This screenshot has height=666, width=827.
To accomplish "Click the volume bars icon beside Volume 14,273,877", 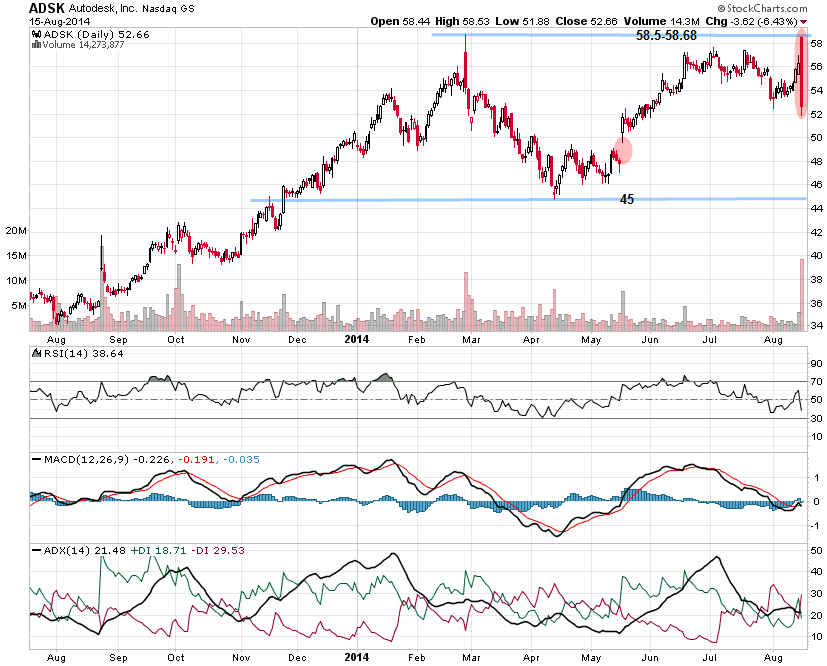I will point(36,45).
